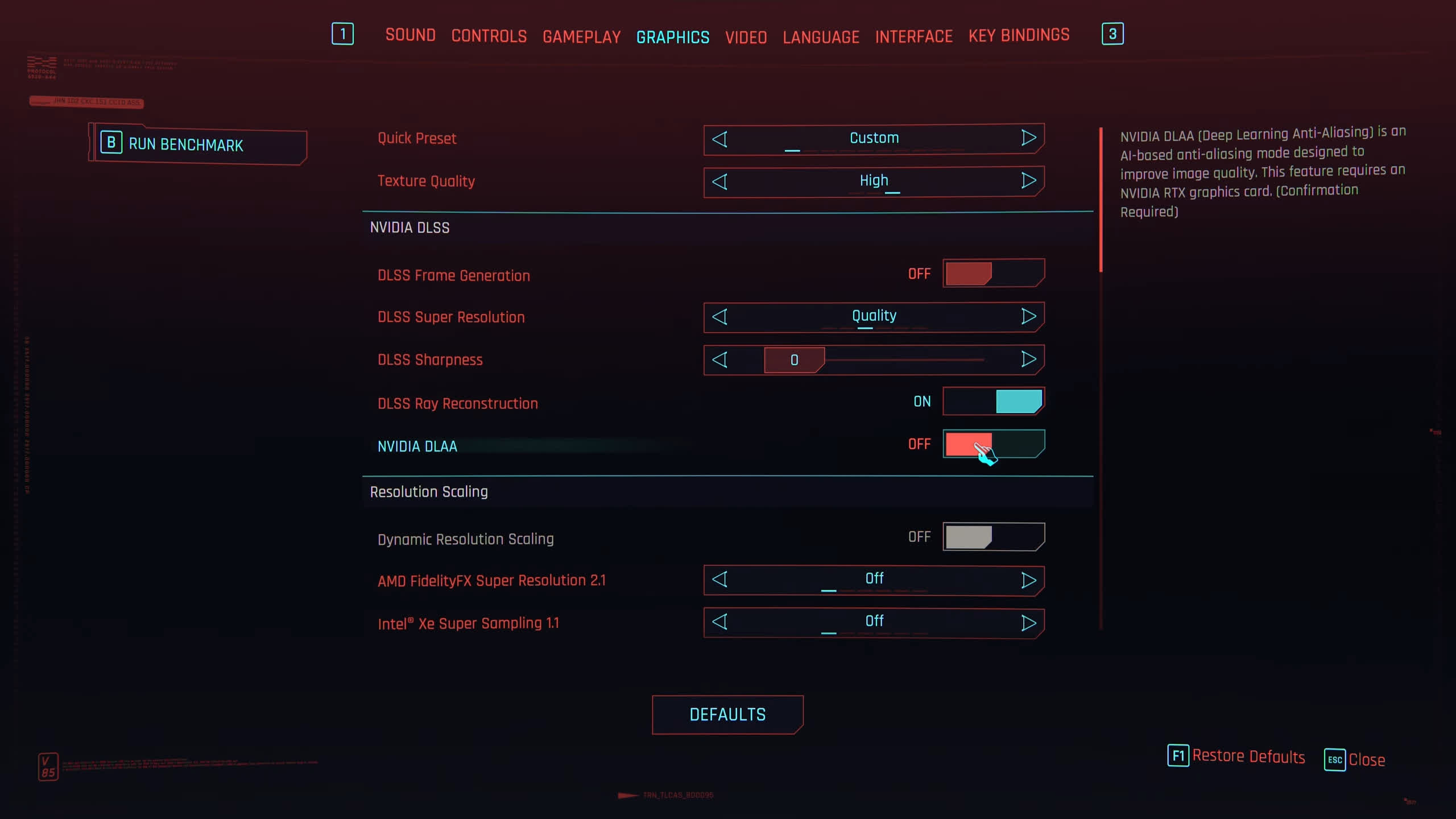Click the DLSS Sharpness label
Image resolution: width=1456 pixels, height=819 pixels.
(x=430, y=360)
